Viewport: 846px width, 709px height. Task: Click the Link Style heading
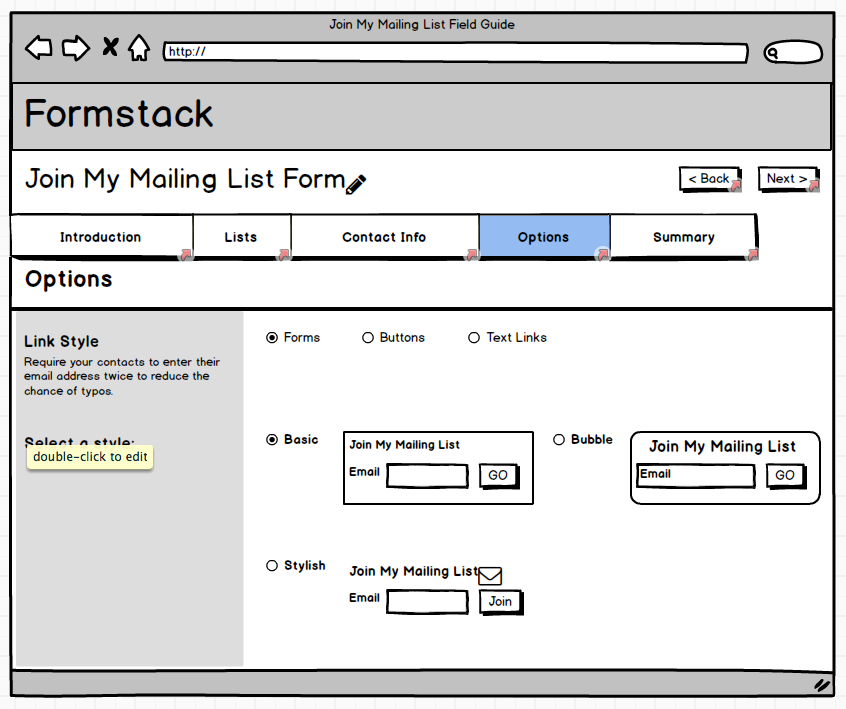62,342
